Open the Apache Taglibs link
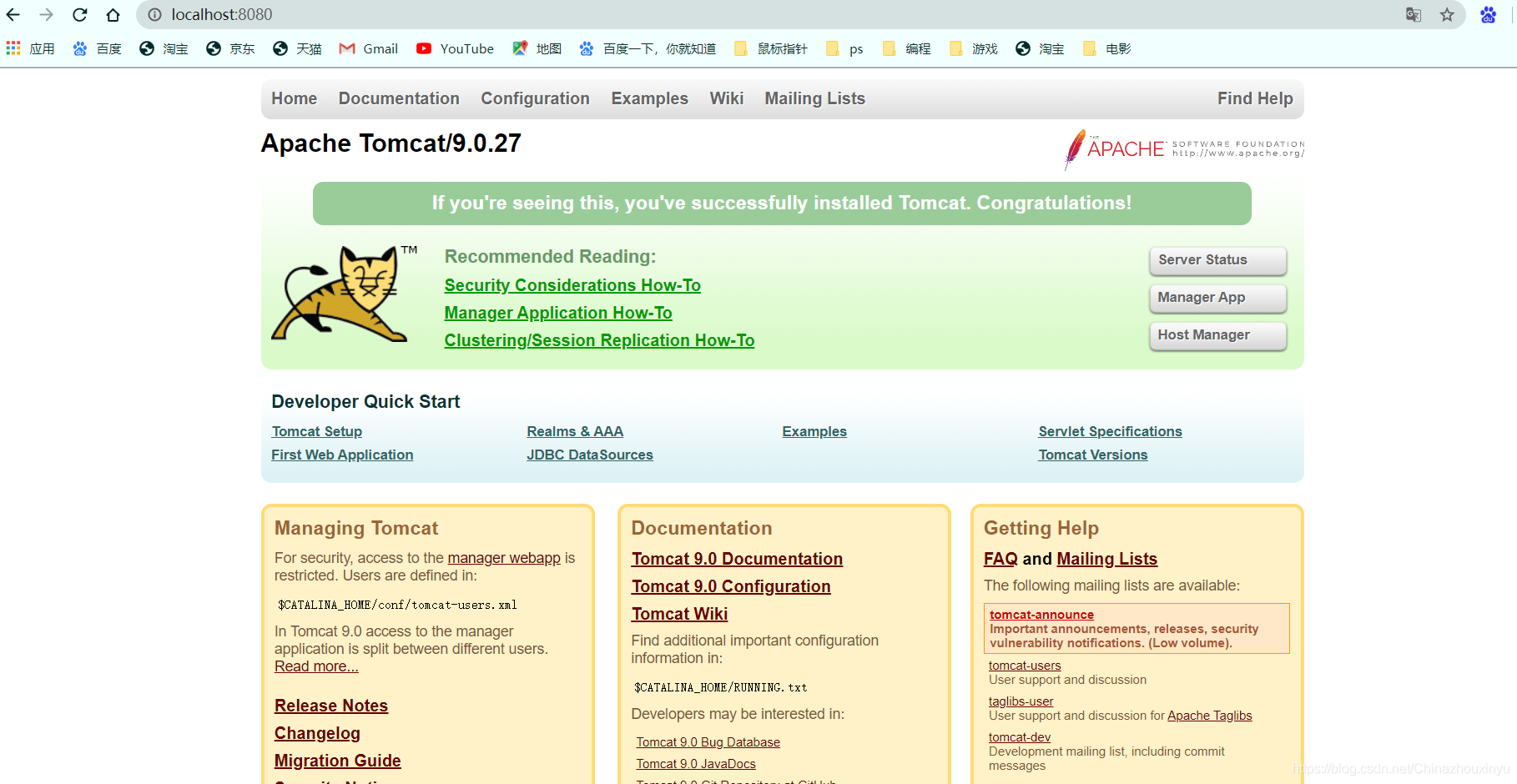1517x784 pixels. [x=1210, y=716]
